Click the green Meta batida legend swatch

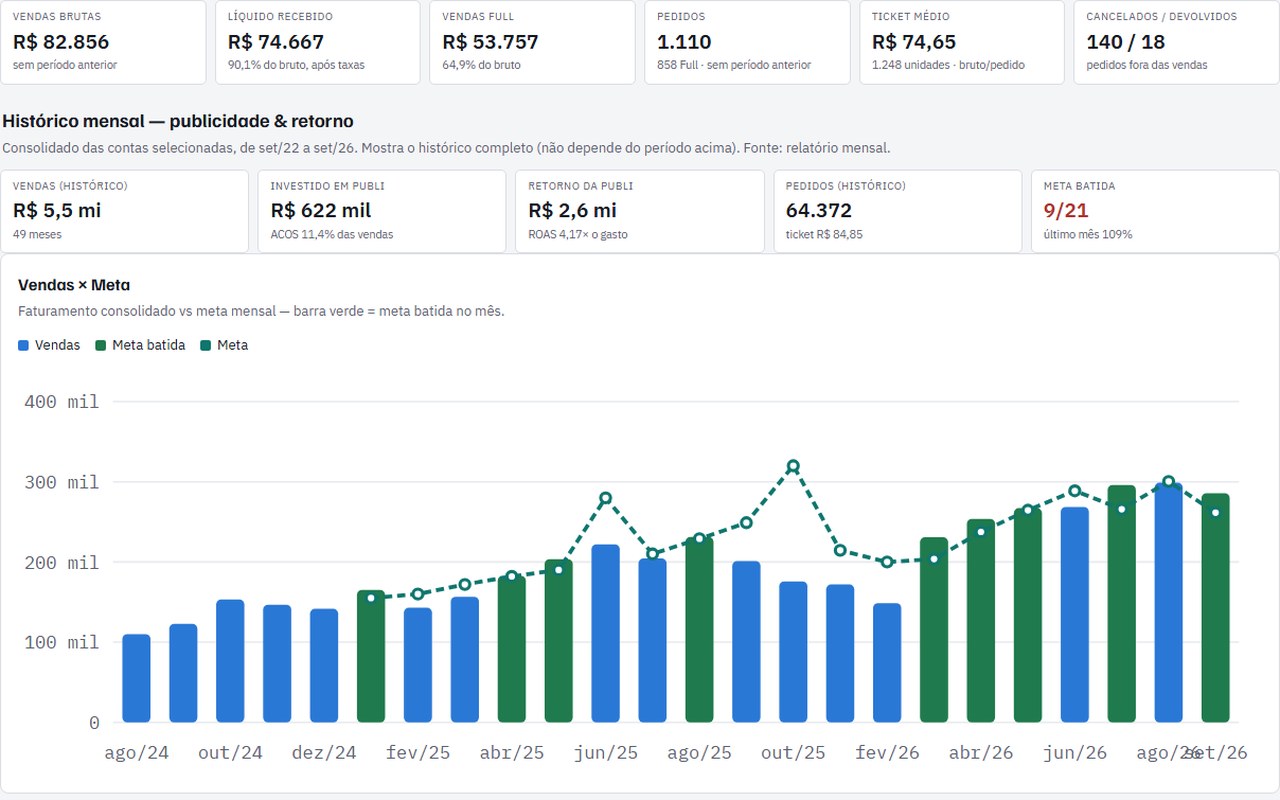click(101, 345)
